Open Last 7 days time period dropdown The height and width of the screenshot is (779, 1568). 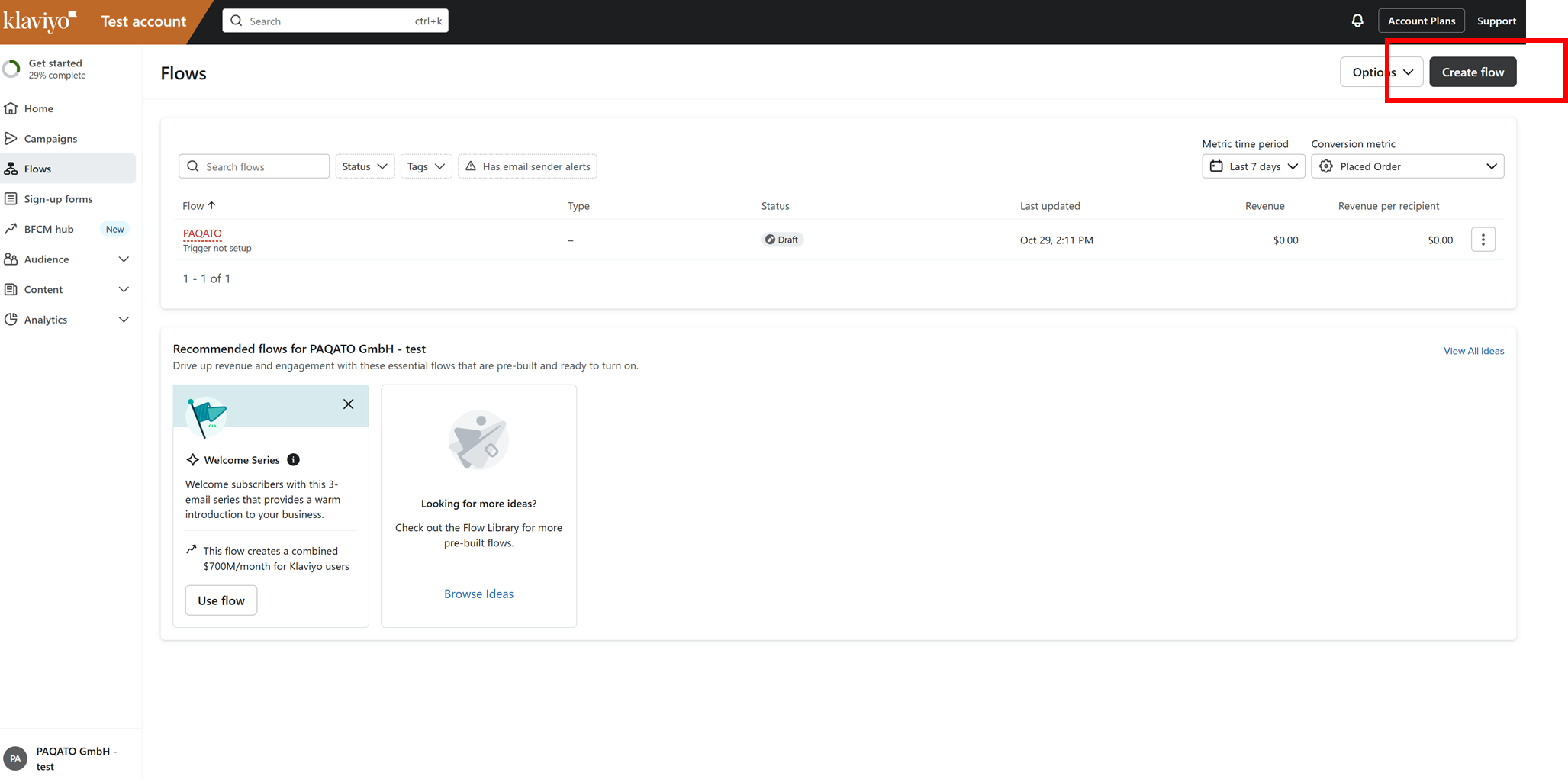pyautogui.click(x=1253, y=166)
